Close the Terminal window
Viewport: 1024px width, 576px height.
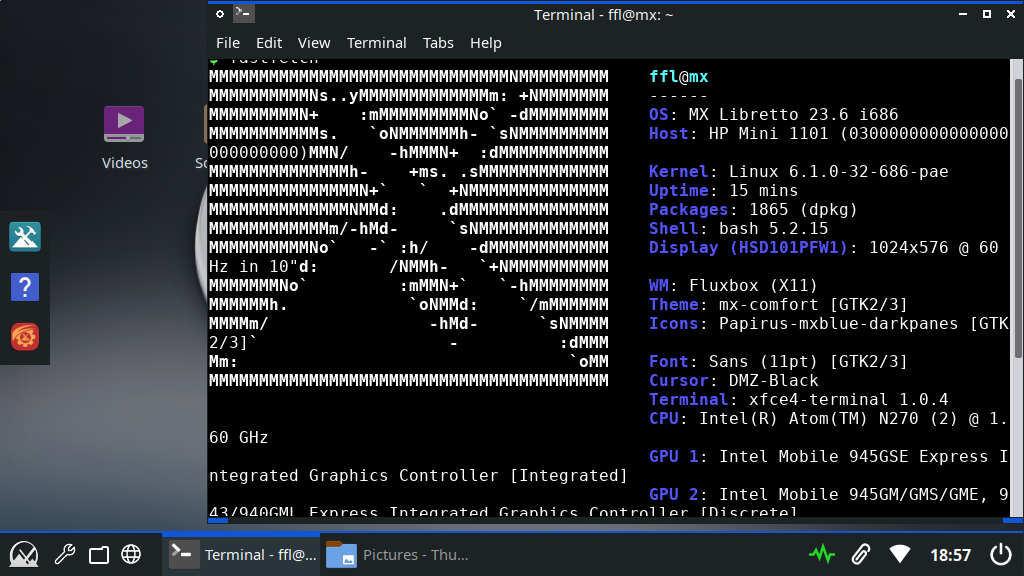coord(1010,14)
